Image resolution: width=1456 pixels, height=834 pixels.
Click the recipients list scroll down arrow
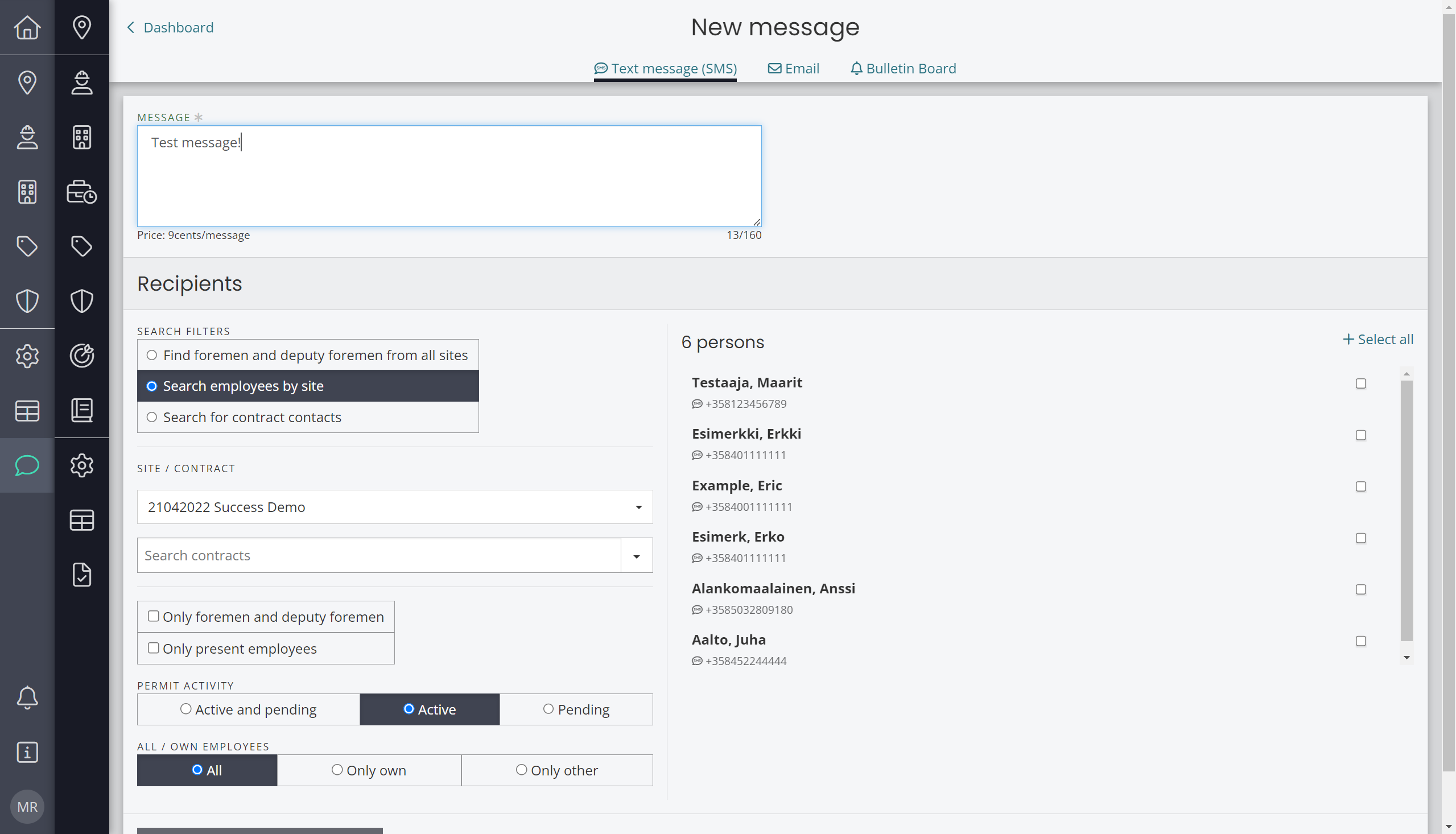1406,658
